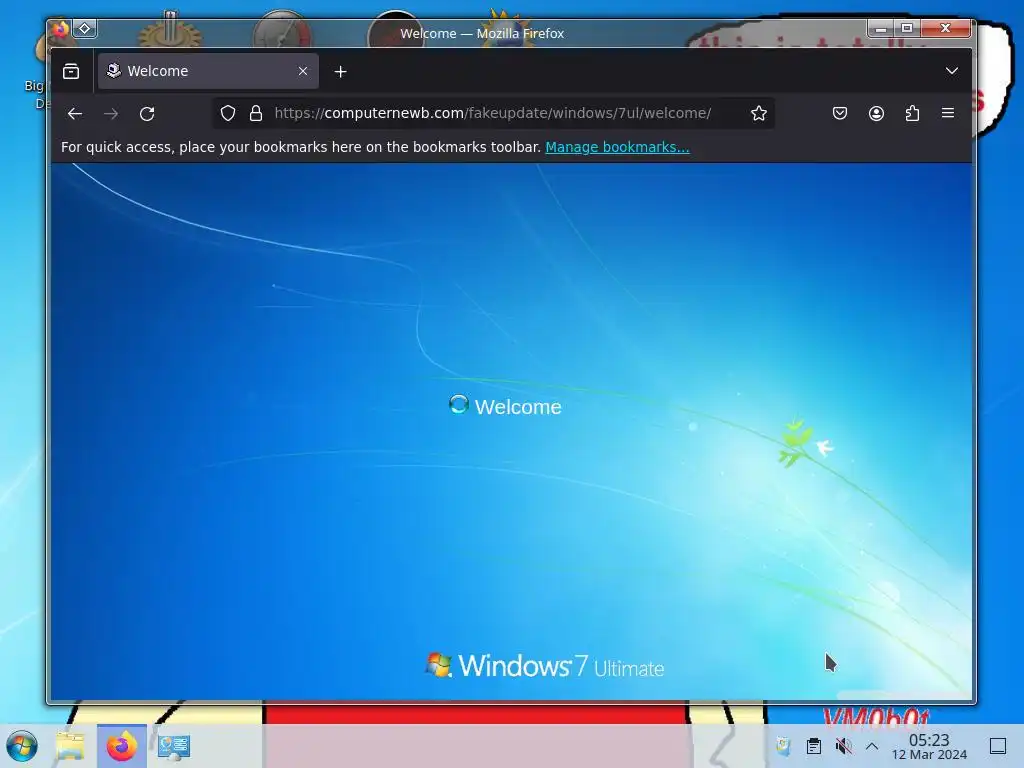This screenshot has height=768, width=1024.
Task: Click the Welcome text on the page
Action: (x=518, y=407)
